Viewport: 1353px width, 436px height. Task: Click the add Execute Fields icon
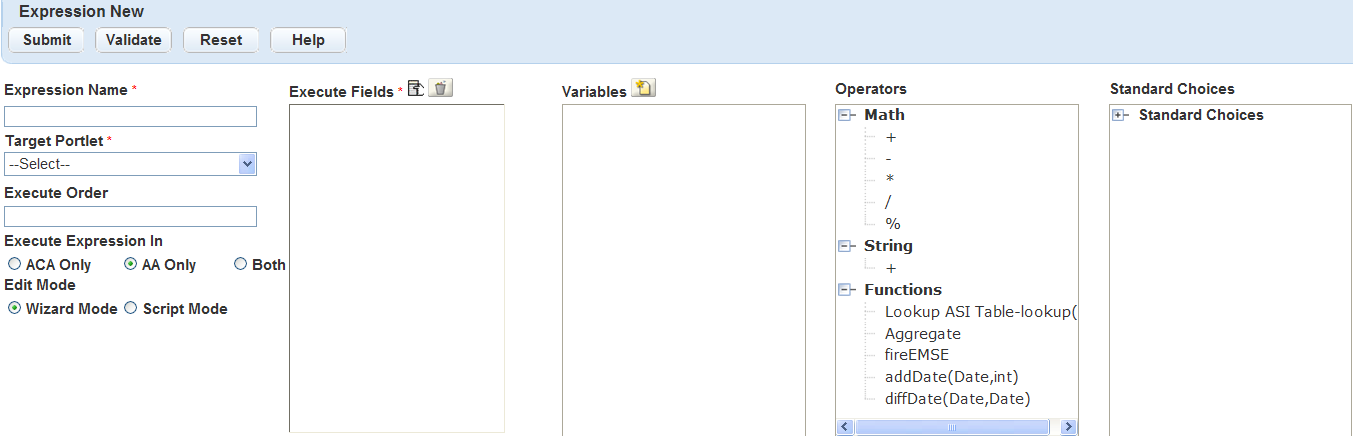coord(417,88)
